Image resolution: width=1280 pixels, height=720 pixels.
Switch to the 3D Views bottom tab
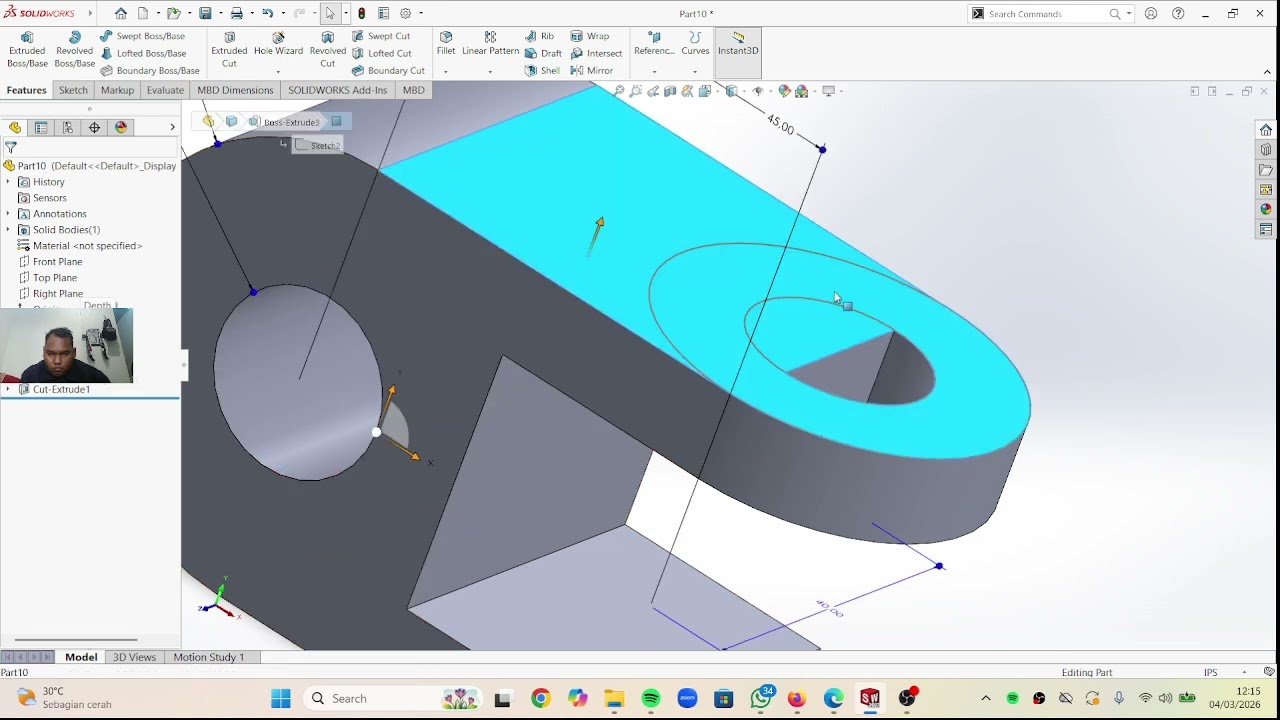click(x=134, y=657)
